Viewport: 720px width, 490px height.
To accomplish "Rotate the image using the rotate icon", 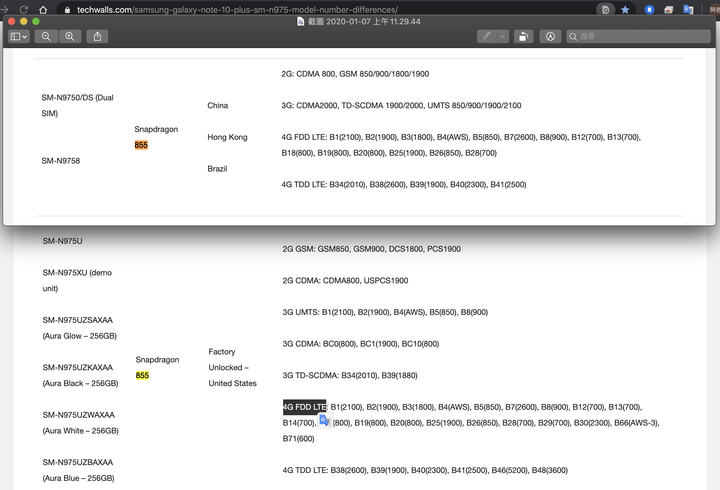I will pos(523,36).
